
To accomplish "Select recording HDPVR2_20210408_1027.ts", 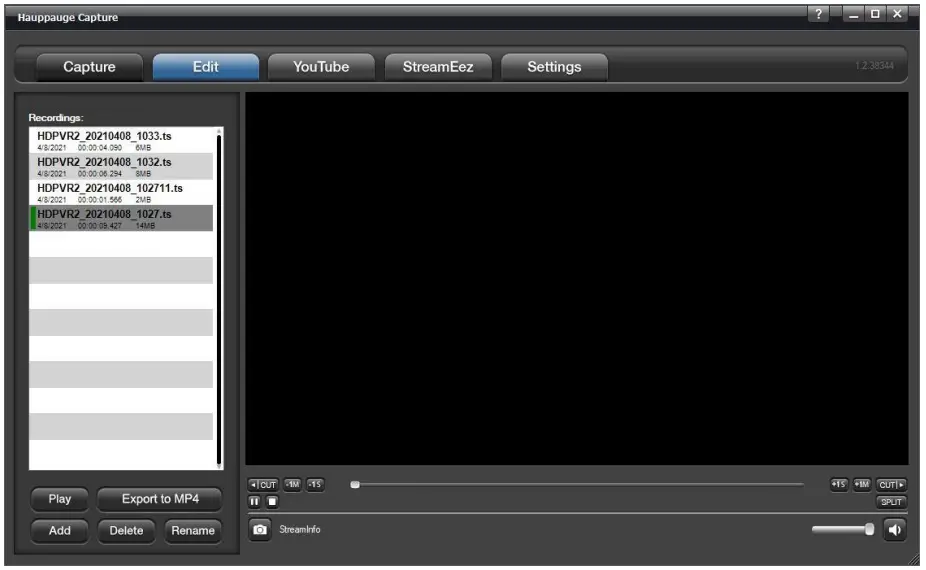I will [121, 219].
